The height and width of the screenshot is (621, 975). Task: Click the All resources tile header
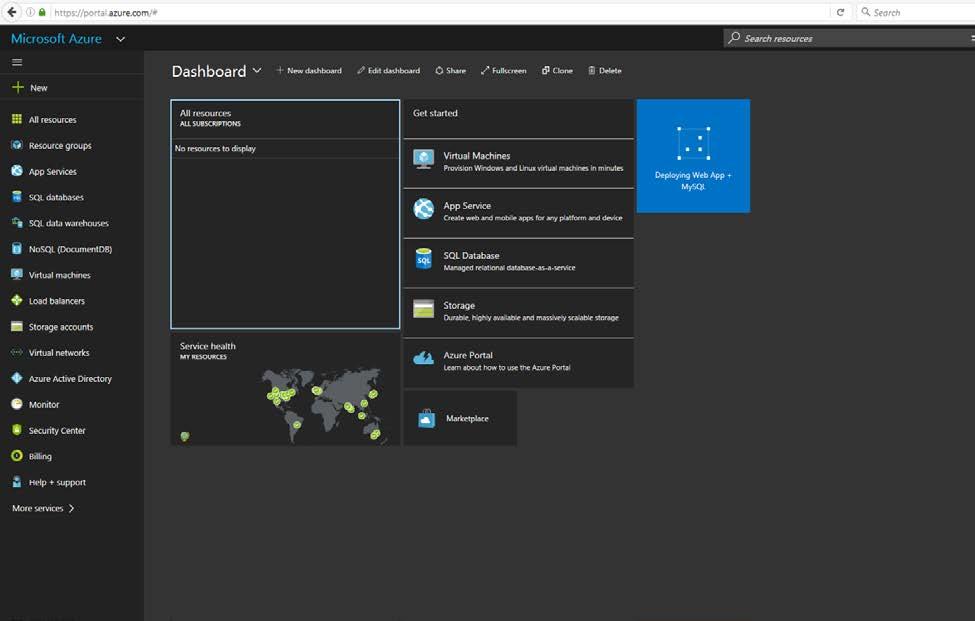click(285, 118)
